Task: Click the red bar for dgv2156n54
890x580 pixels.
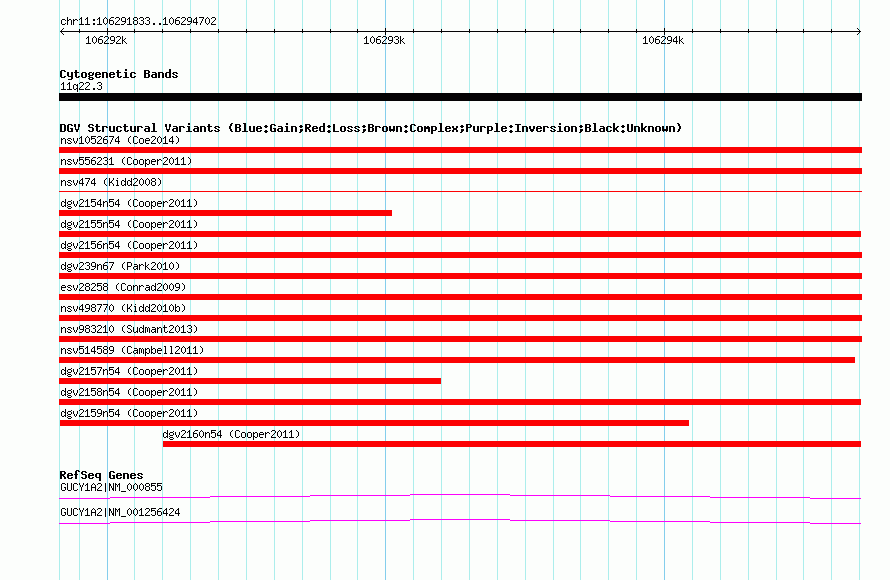Action: (x=460, y=255)
